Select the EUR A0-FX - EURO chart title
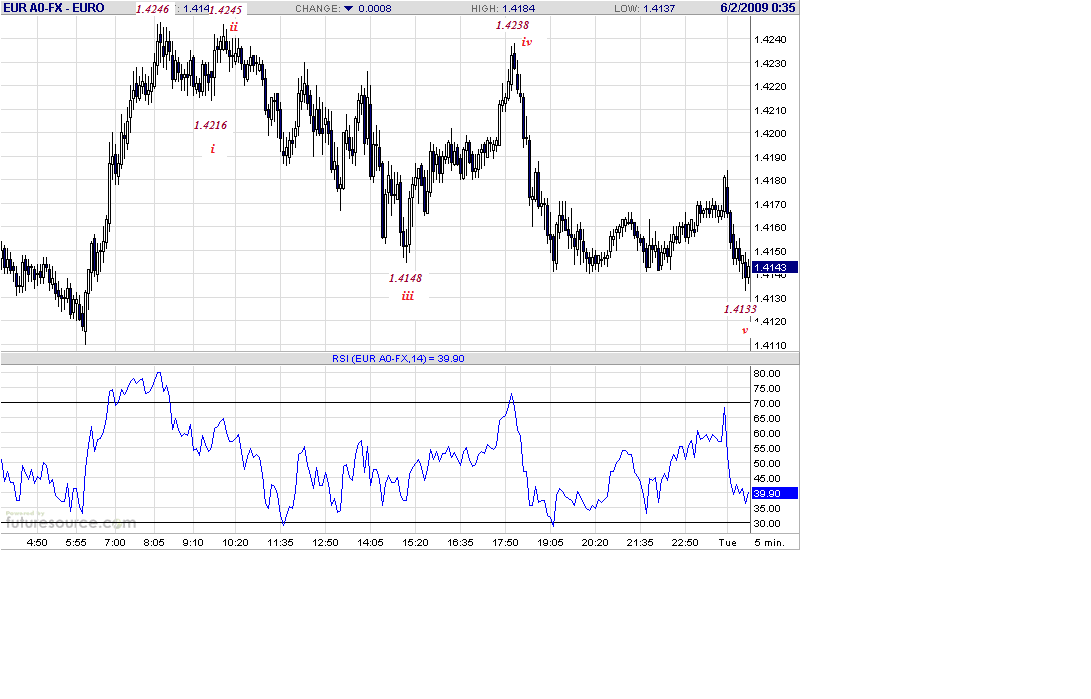The image size is (1091, 699). click(x=54, y=8)
